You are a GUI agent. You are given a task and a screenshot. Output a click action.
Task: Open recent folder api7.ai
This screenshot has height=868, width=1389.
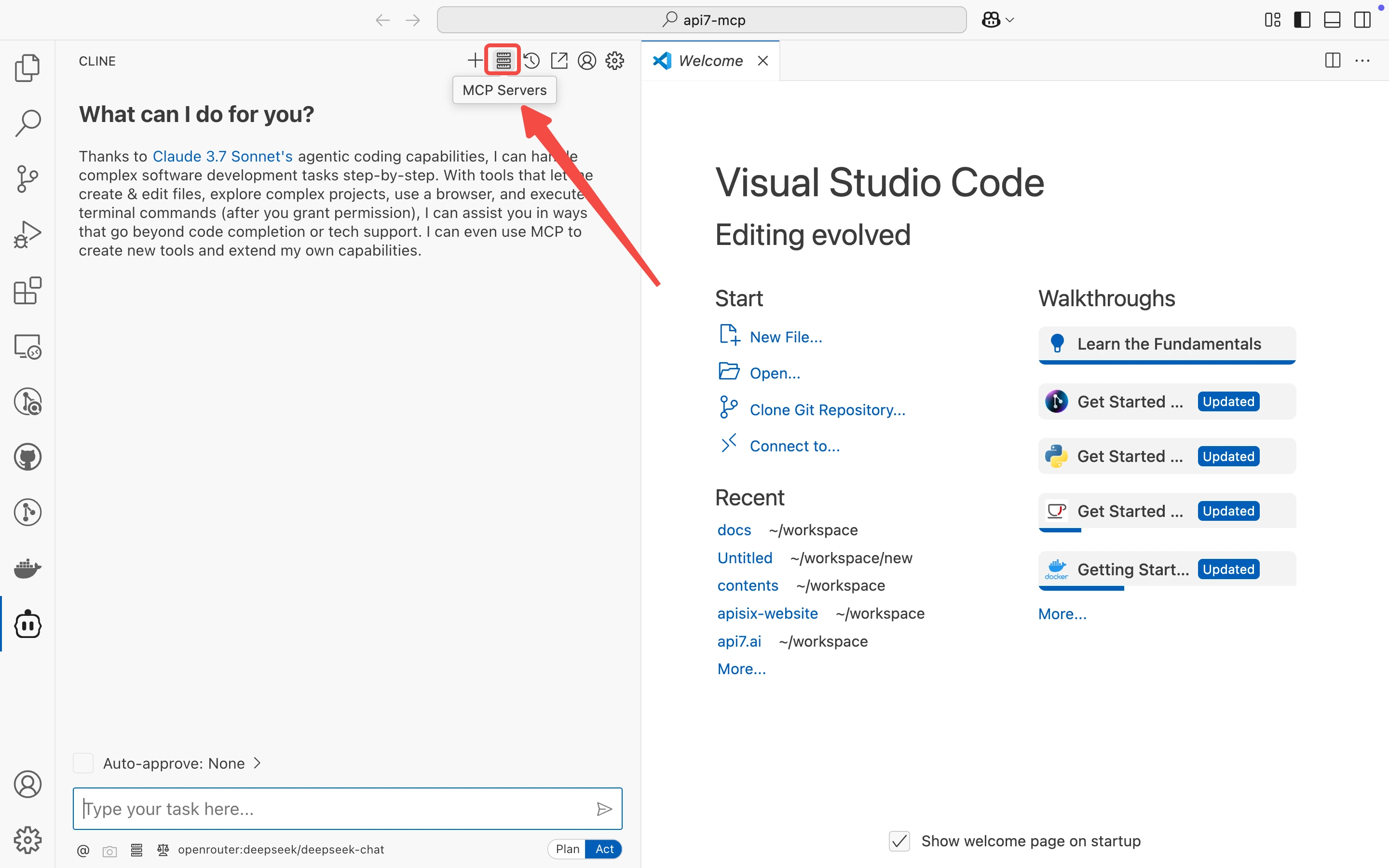(739, 641)
